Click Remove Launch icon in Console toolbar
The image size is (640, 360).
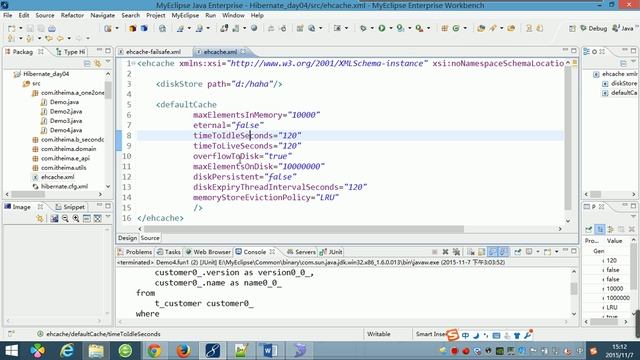(445, 252)
